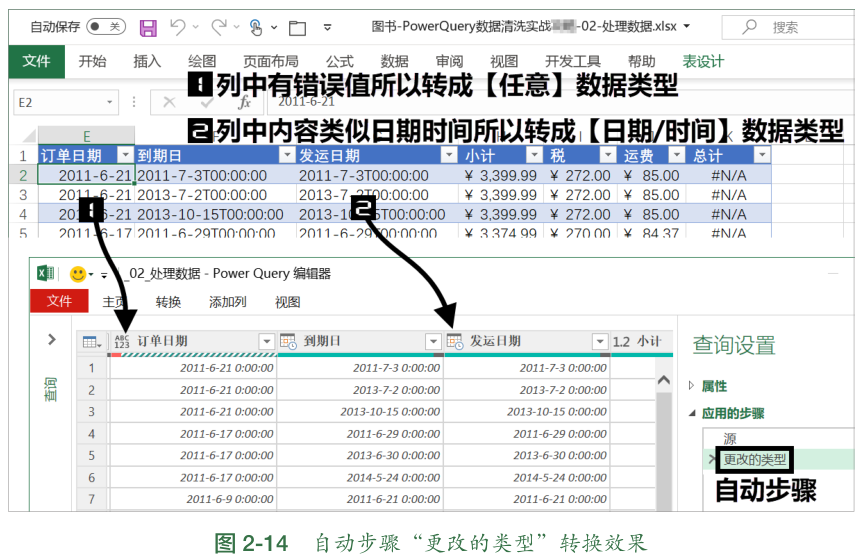Switch to the 数据 ribbon tab
This screenshot has width=864, height=558.
tap(395, 61)
